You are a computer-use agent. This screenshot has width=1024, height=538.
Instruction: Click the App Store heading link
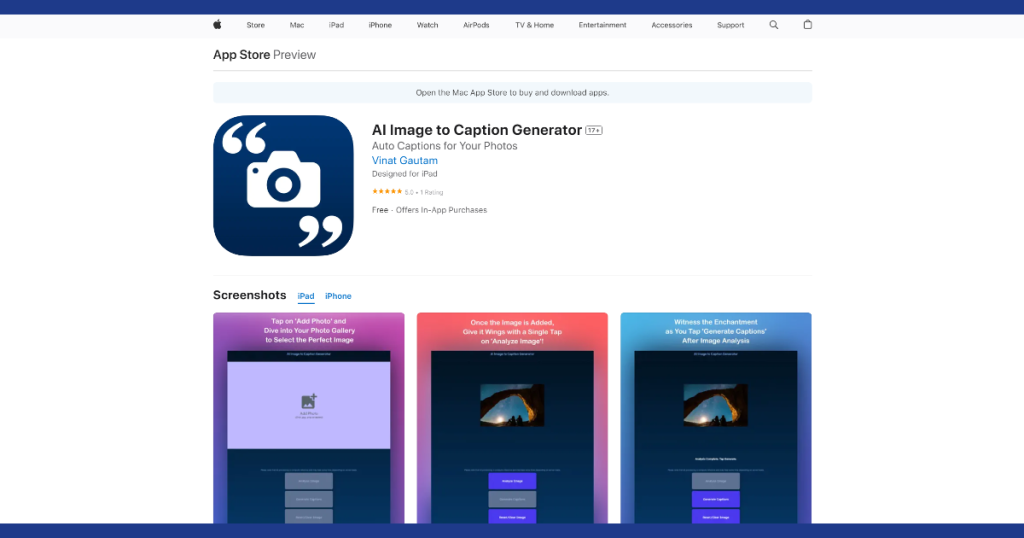[242, 55]
